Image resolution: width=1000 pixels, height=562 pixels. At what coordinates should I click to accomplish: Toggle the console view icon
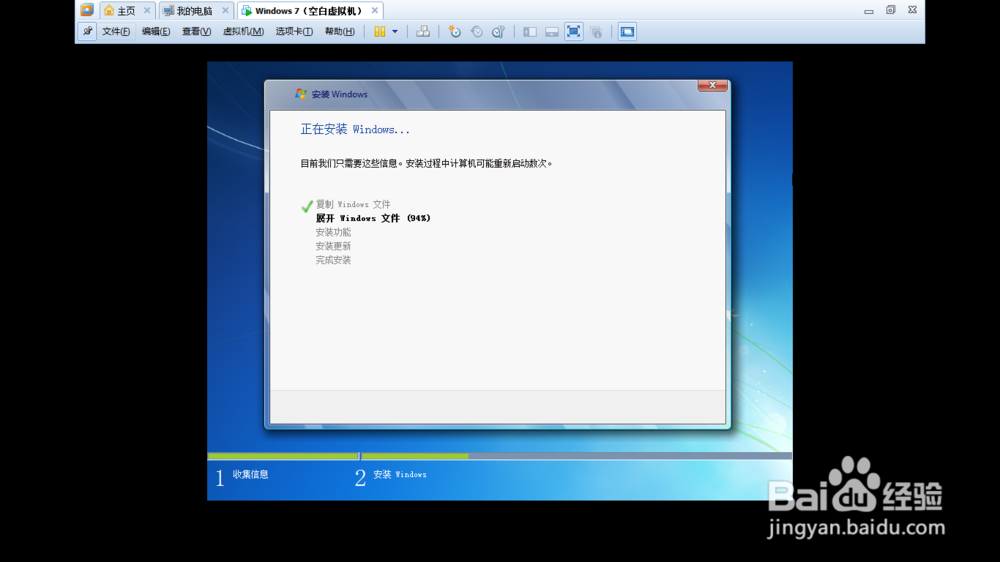pos(627,31)
